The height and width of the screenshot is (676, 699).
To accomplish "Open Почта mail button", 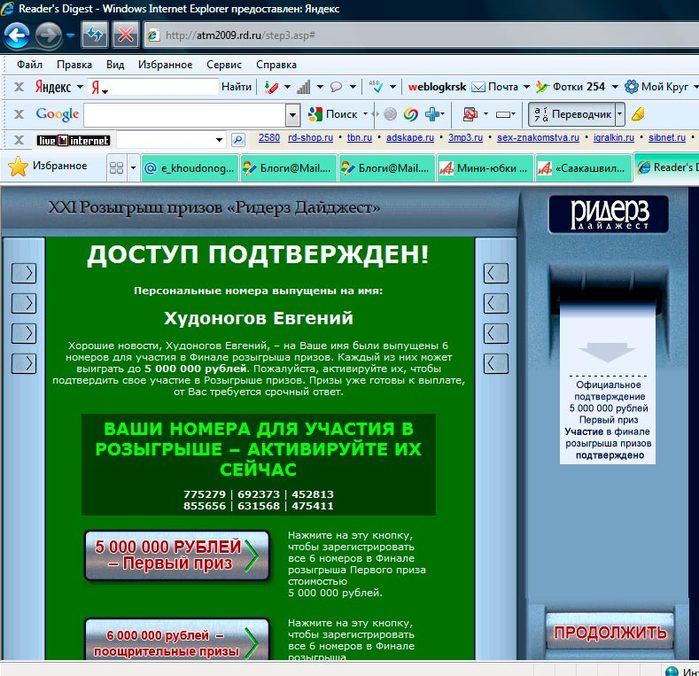I will point(495,87).
